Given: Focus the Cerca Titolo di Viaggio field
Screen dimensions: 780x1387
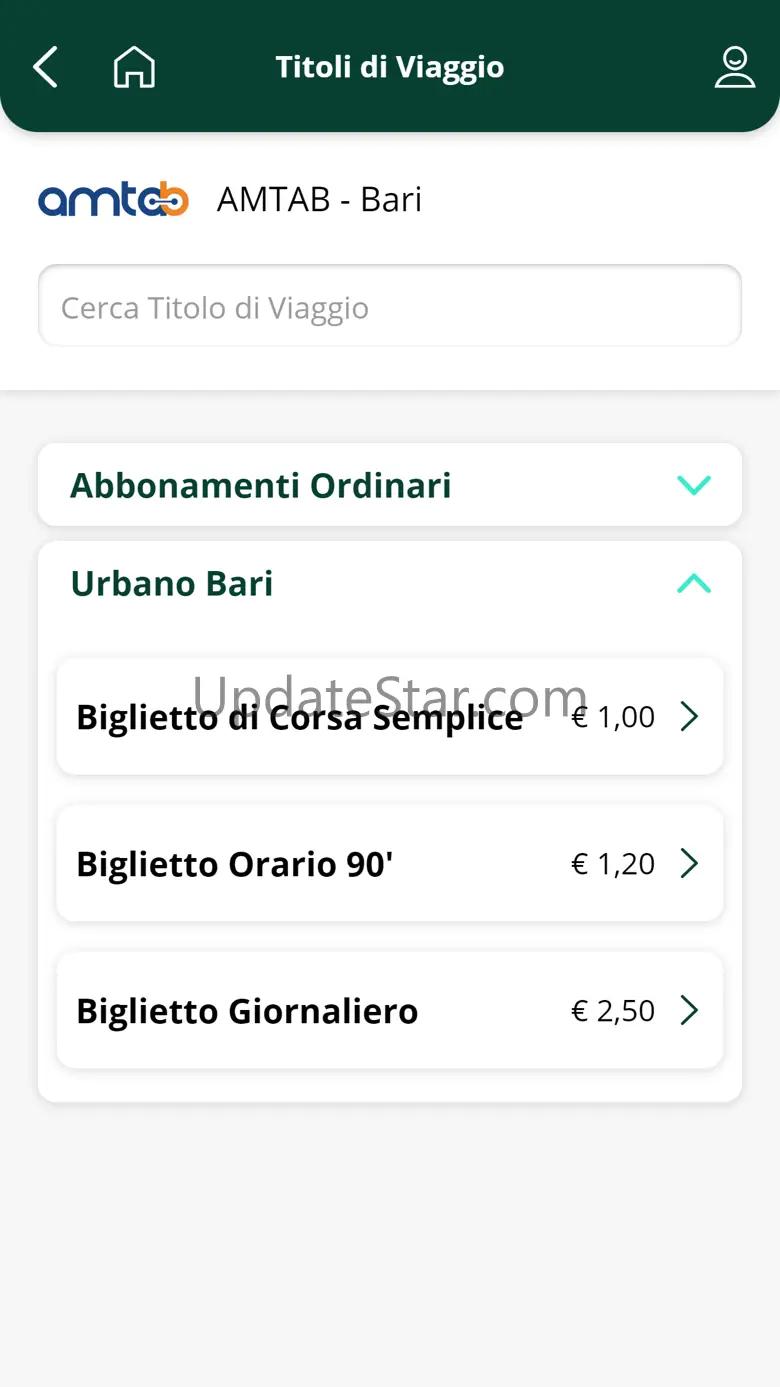Looking at the screenshot, I should pyautogui.click(x=390, y=307).
